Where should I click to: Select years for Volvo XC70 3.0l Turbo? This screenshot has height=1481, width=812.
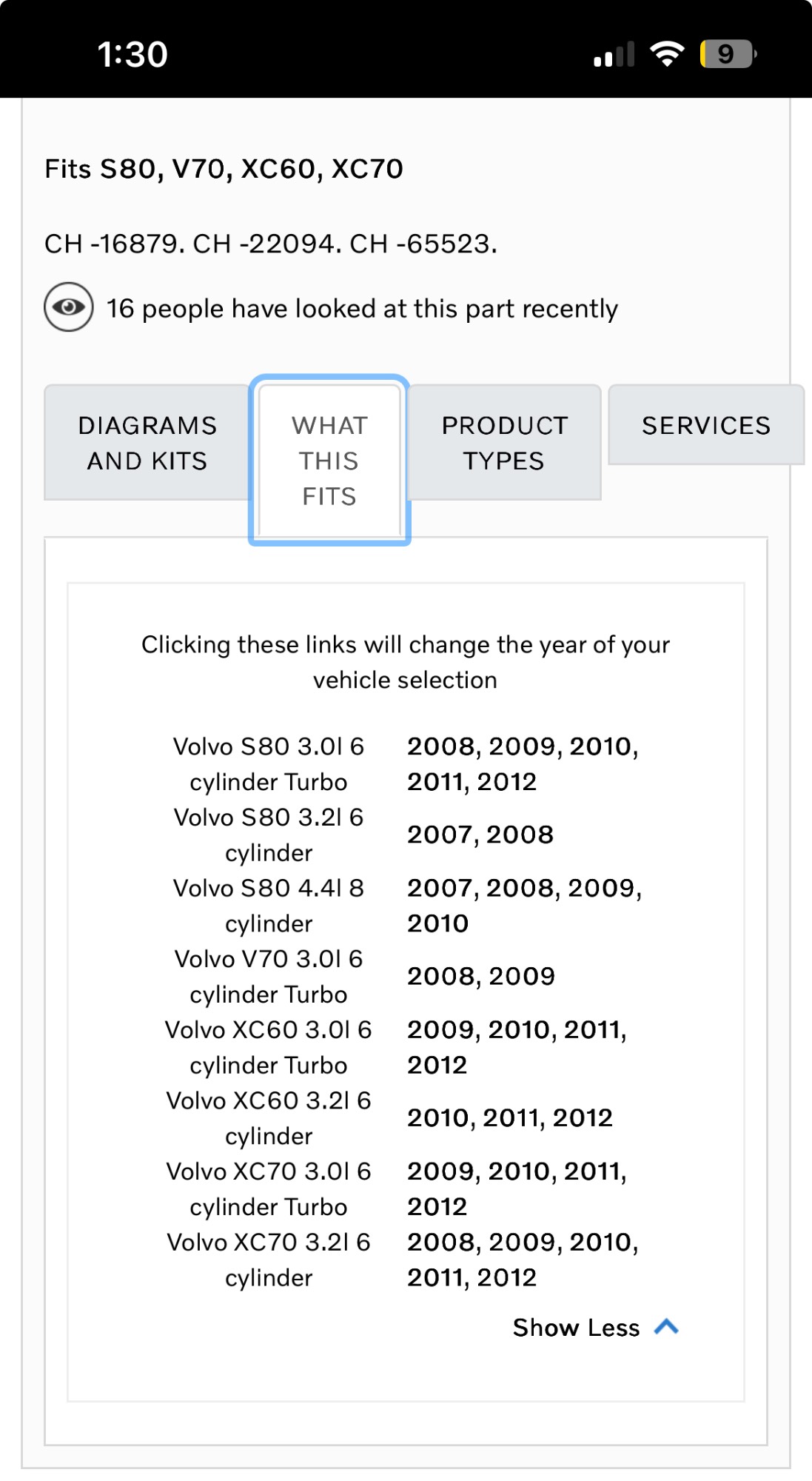[517, 1188]
